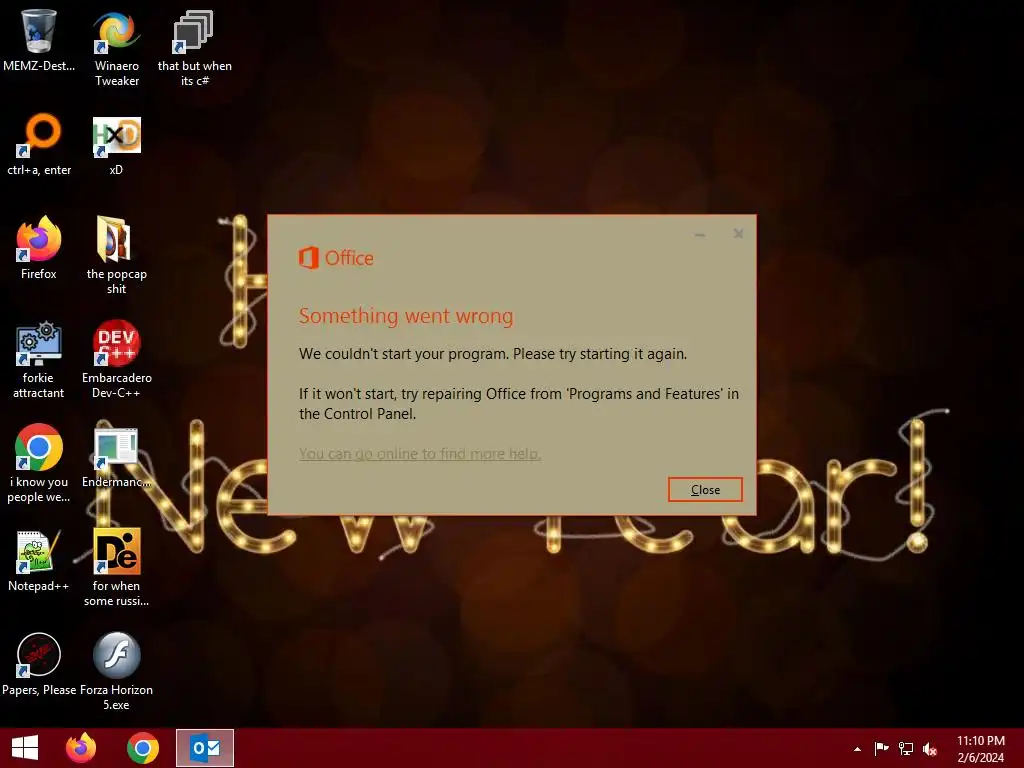This screenshot has width=1024, height=768.
Task: Launch Chrome from the taskbar
Action: (x=142, y=748)
